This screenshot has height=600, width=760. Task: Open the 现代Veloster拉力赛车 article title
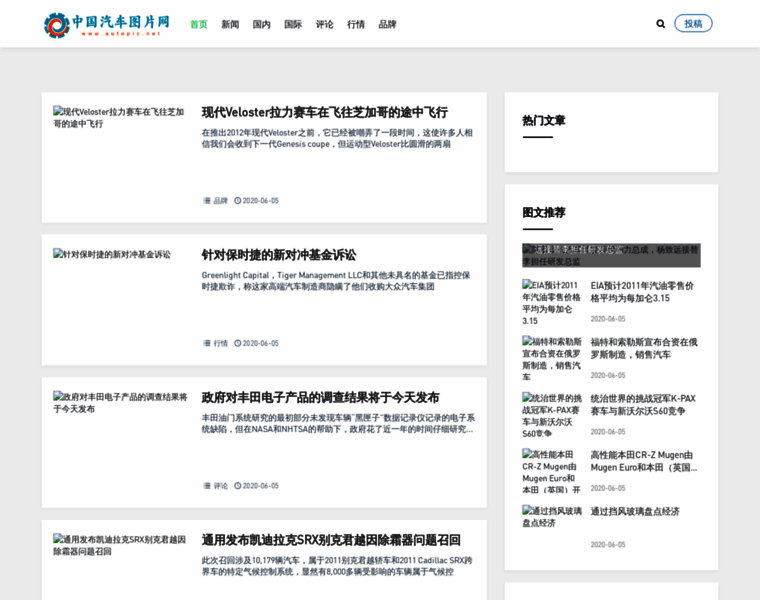pos(324,112)
